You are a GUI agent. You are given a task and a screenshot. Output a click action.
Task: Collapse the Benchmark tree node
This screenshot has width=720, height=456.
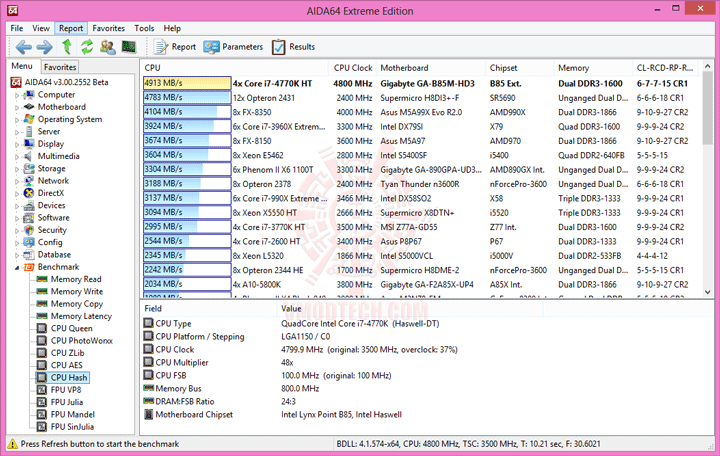click(17, 267)
